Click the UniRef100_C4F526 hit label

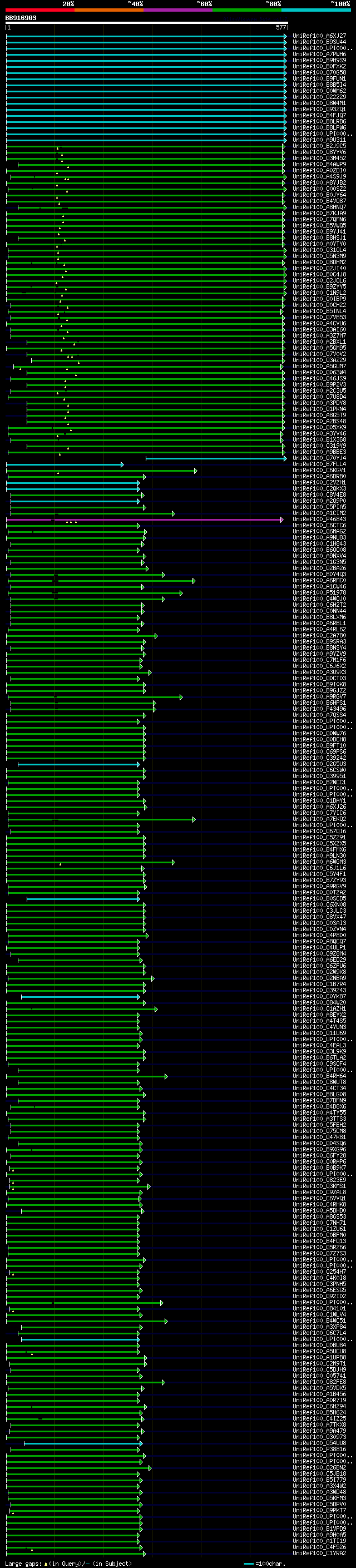point(319,1547)
